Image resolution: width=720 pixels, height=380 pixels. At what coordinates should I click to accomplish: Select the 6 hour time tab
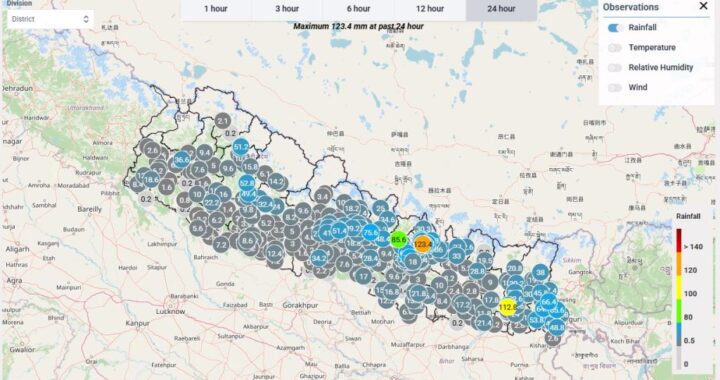click(359, 9)
